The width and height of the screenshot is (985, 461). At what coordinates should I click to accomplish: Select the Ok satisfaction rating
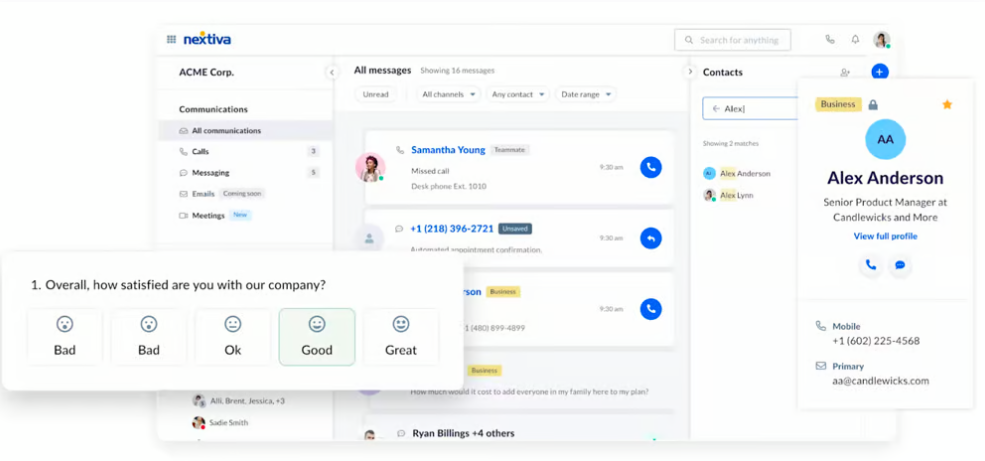(x=233, y=337)
